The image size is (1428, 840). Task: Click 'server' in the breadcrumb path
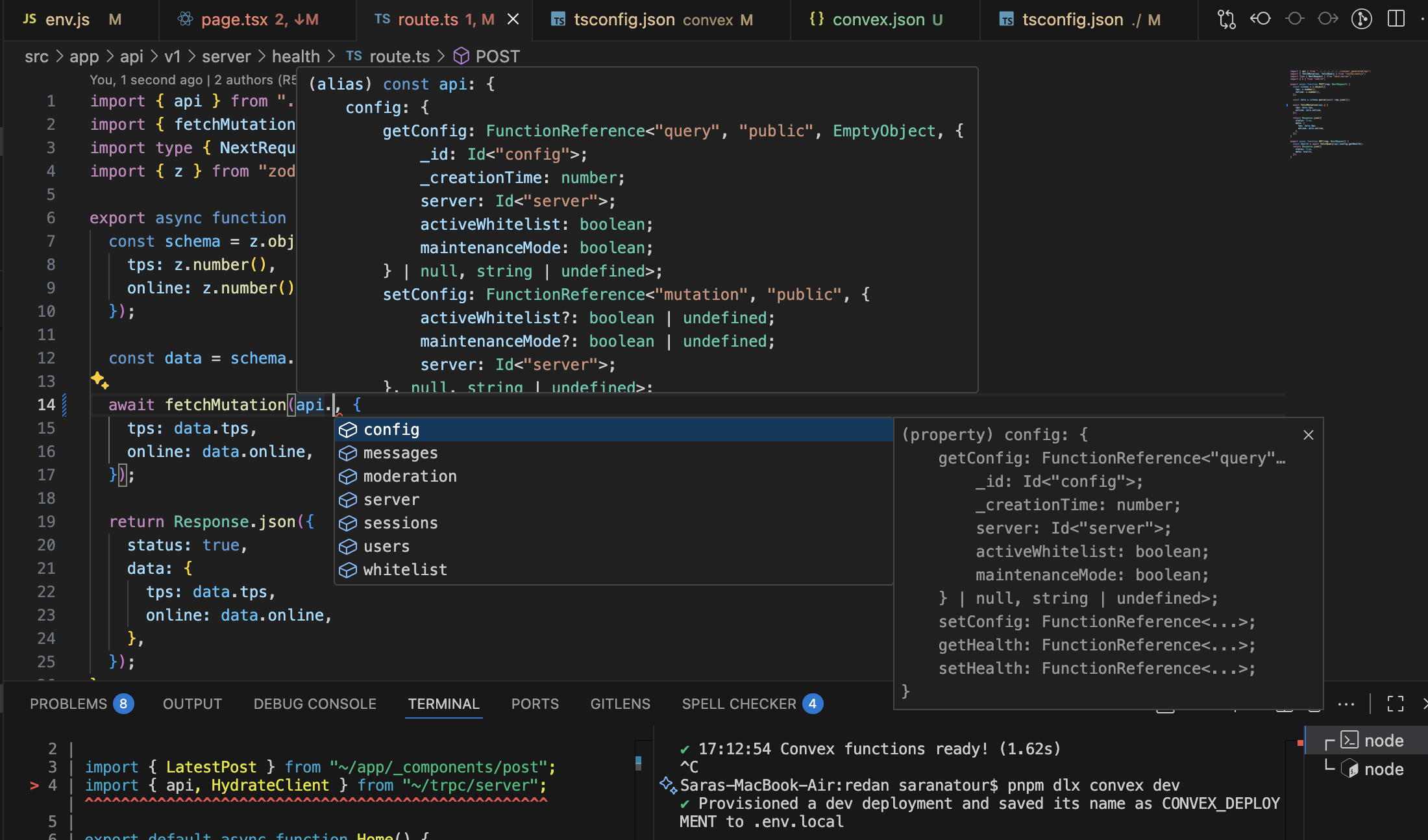[x=226, y=56]
